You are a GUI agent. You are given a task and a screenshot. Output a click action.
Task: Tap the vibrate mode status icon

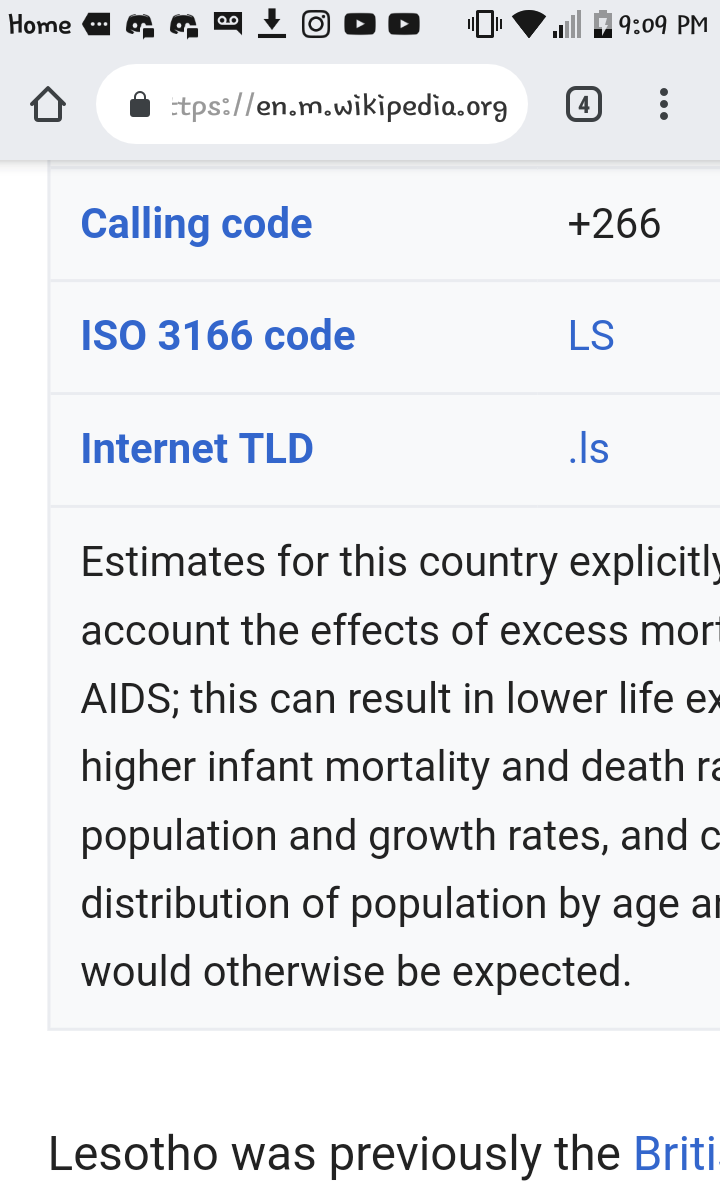tap(485, 24)
